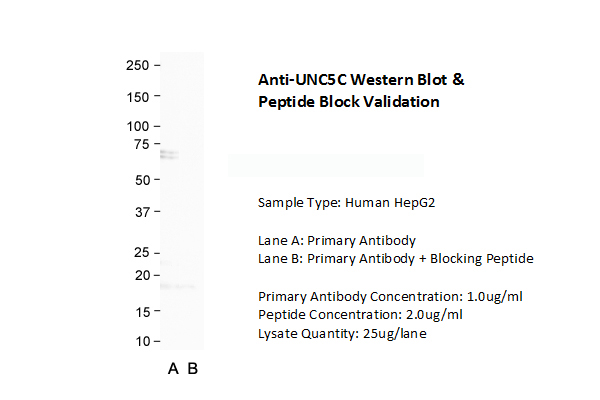Click the Peptide Block Validation heading line
600x400 pixels.
point(349,102)
